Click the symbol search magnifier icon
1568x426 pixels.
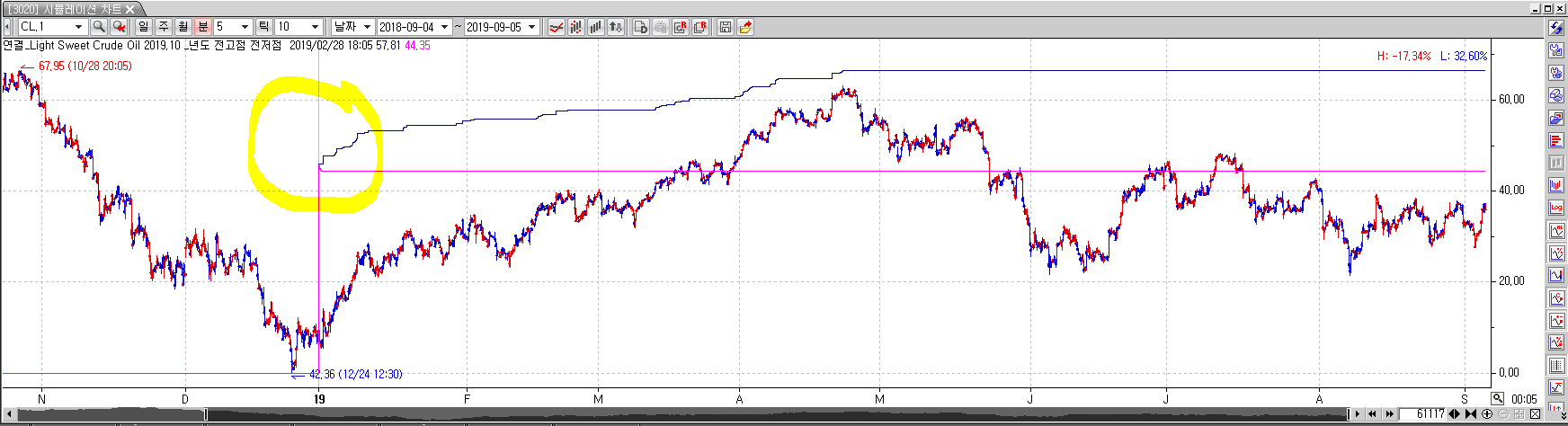tap(99, 27)
